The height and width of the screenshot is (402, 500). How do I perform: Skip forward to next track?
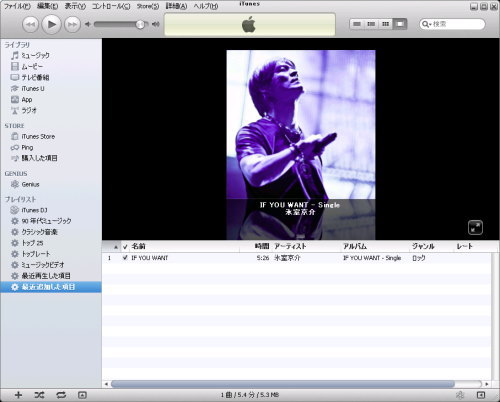click(x=72, y=24)
